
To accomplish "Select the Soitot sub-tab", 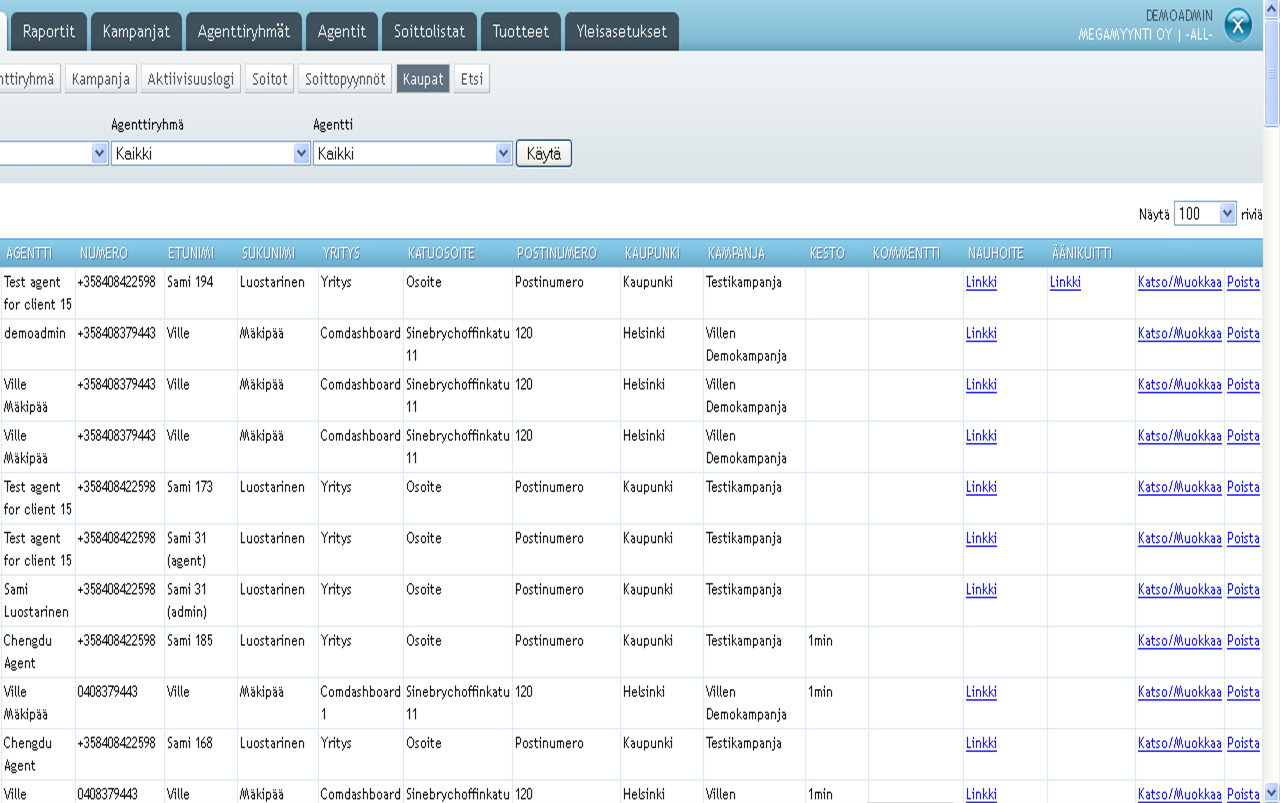I will click(x=270, y=79).
